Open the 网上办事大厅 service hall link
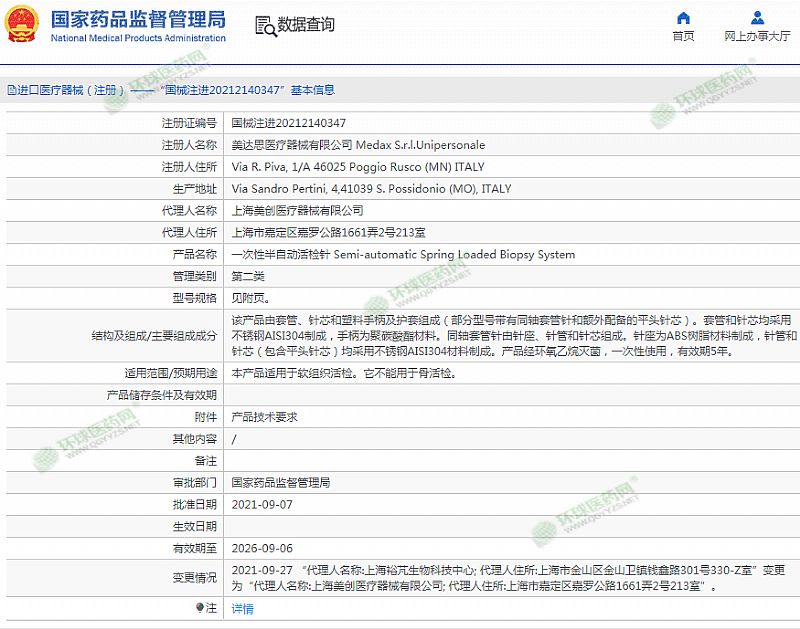Image resolution: width=800 pixels, height=629 pixels. [757, 36]
